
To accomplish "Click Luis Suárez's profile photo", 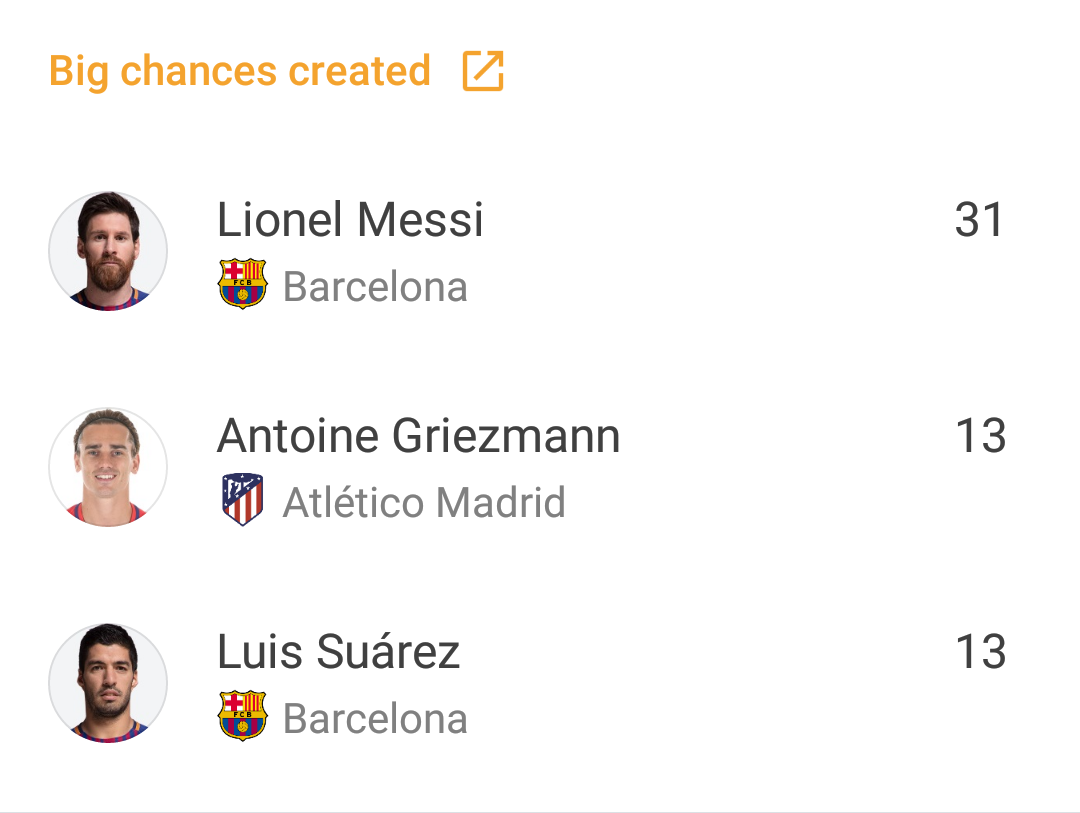I will pyautogui.click(x=108, y=683).
